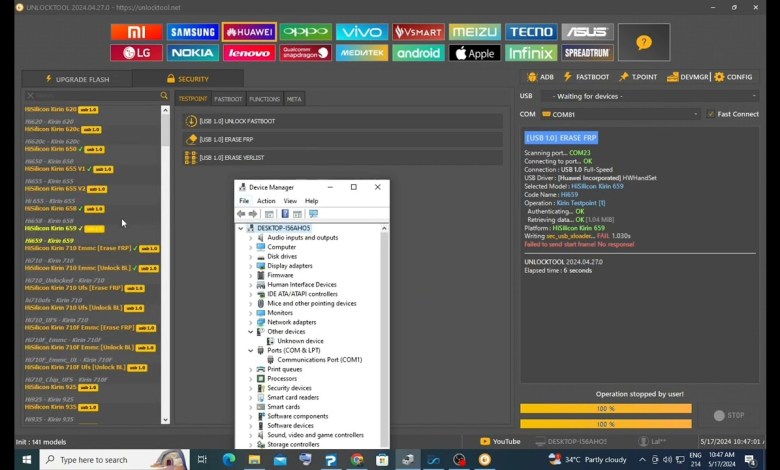Select the Samsung brand logo
This screenshot has width=780, height=470.
point(192,32)
